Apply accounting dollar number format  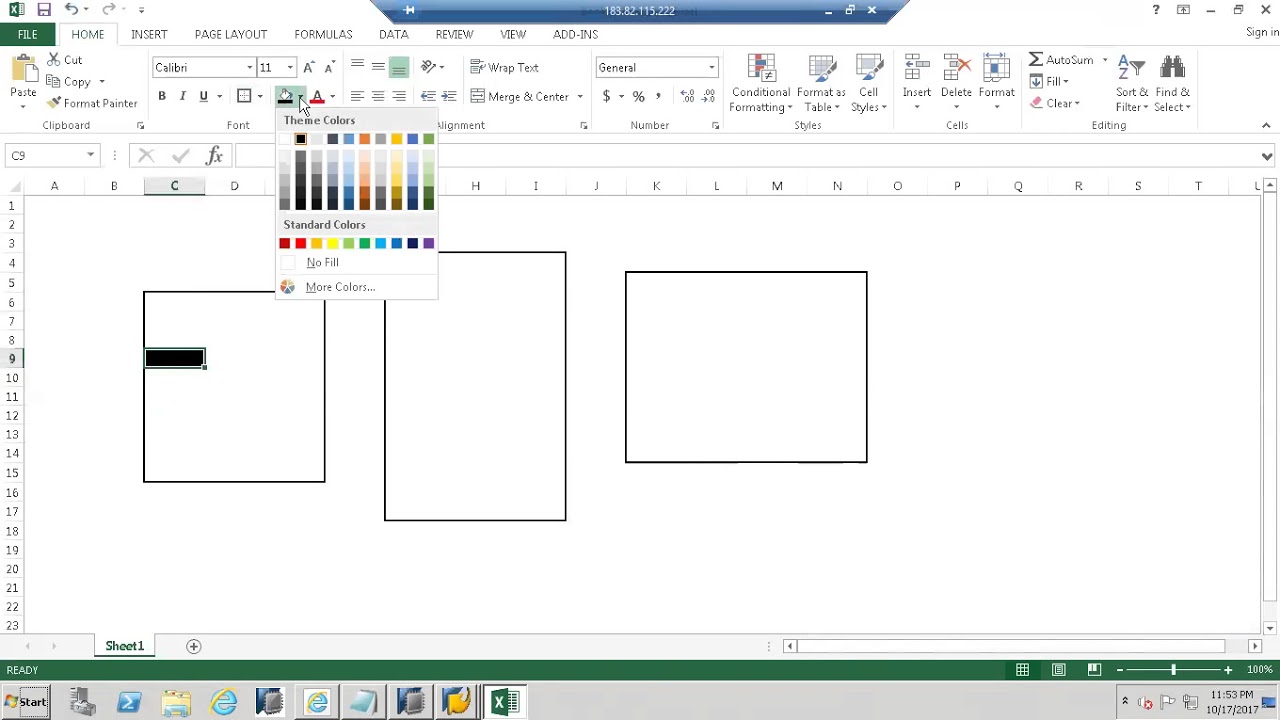tap(606, 97)
